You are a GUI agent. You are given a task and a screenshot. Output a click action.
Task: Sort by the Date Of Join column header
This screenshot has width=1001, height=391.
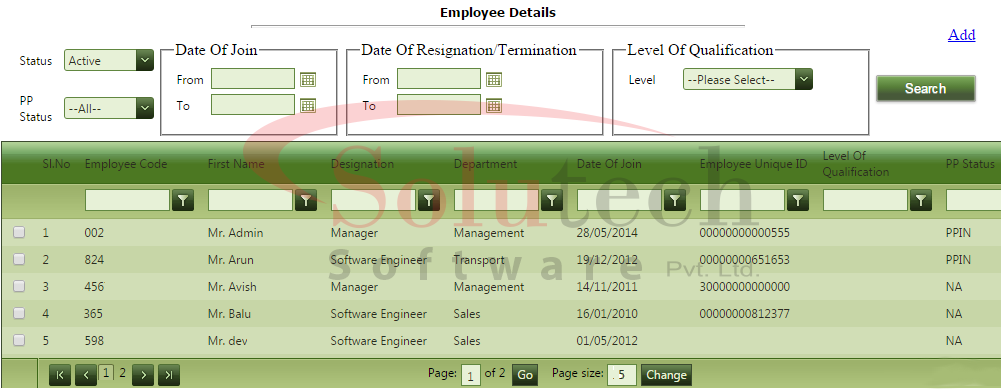tap(609, 164)
